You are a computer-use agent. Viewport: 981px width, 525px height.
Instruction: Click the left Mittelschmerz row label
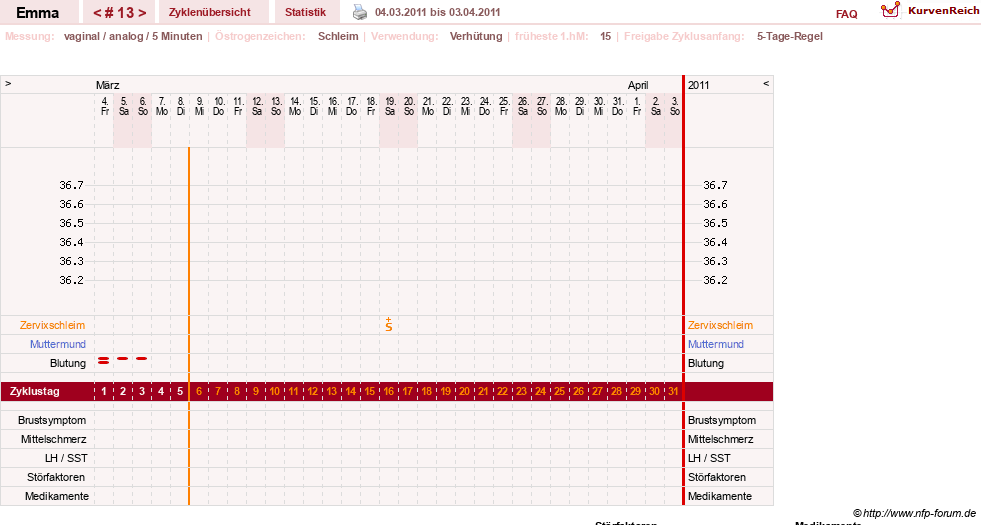[x=54, y=439]
